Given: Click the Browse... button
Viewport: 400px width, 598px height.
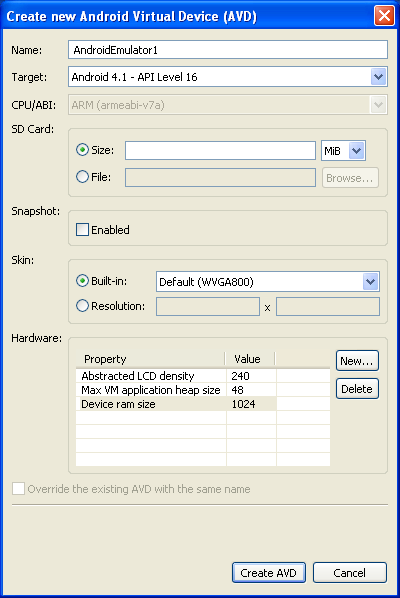Looking at the screenshot, I should point(350,178).
